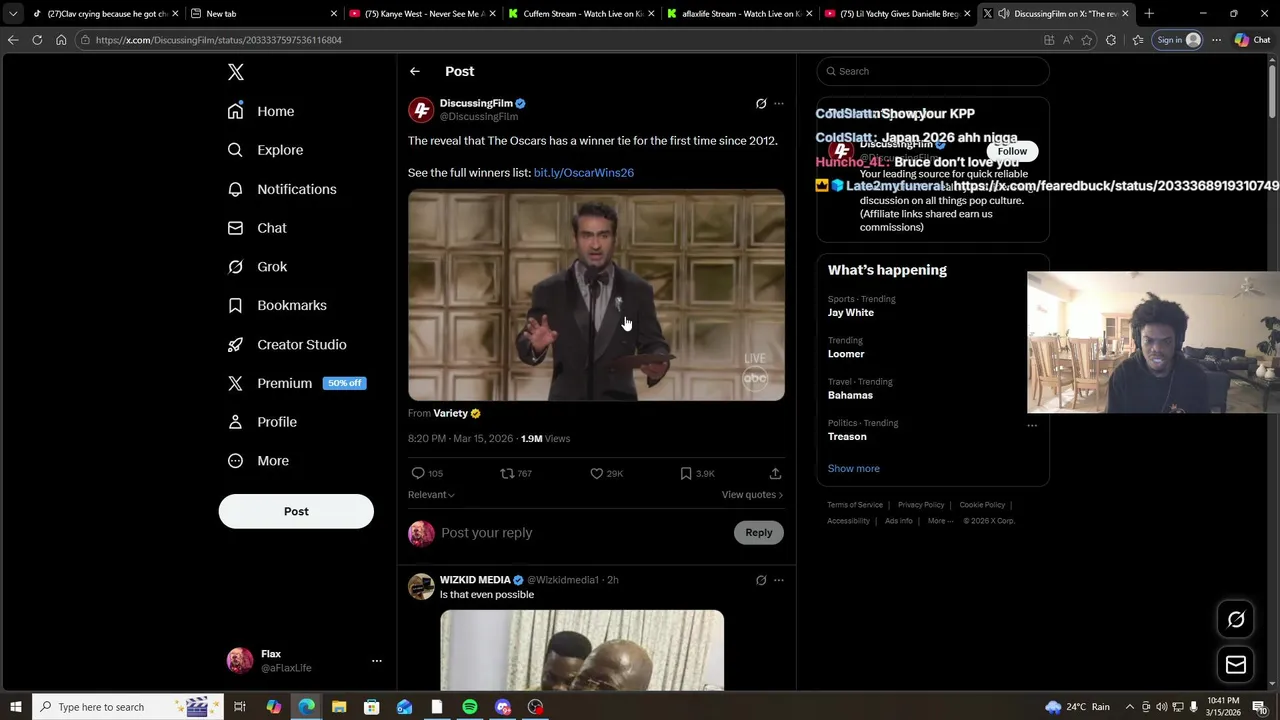Open account menu next to Flax
This screenshot has height=720, width=1280.
tap(377, 661)
